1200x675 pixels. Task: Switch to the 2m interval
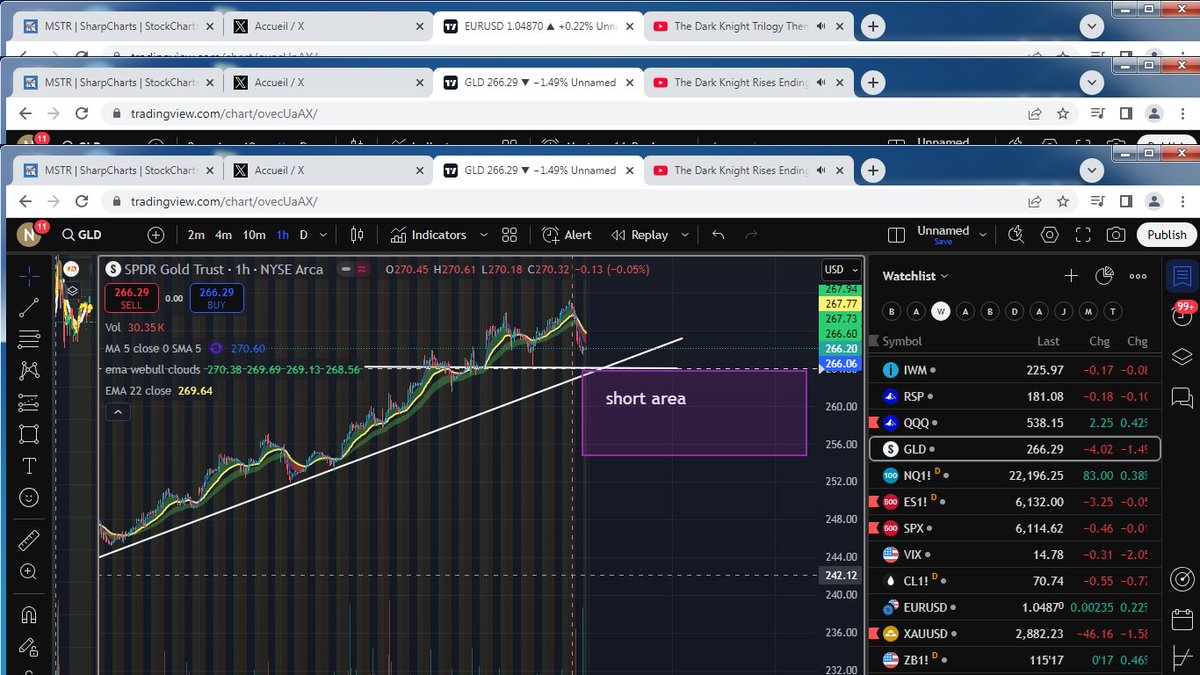click(x=196, y=235)
